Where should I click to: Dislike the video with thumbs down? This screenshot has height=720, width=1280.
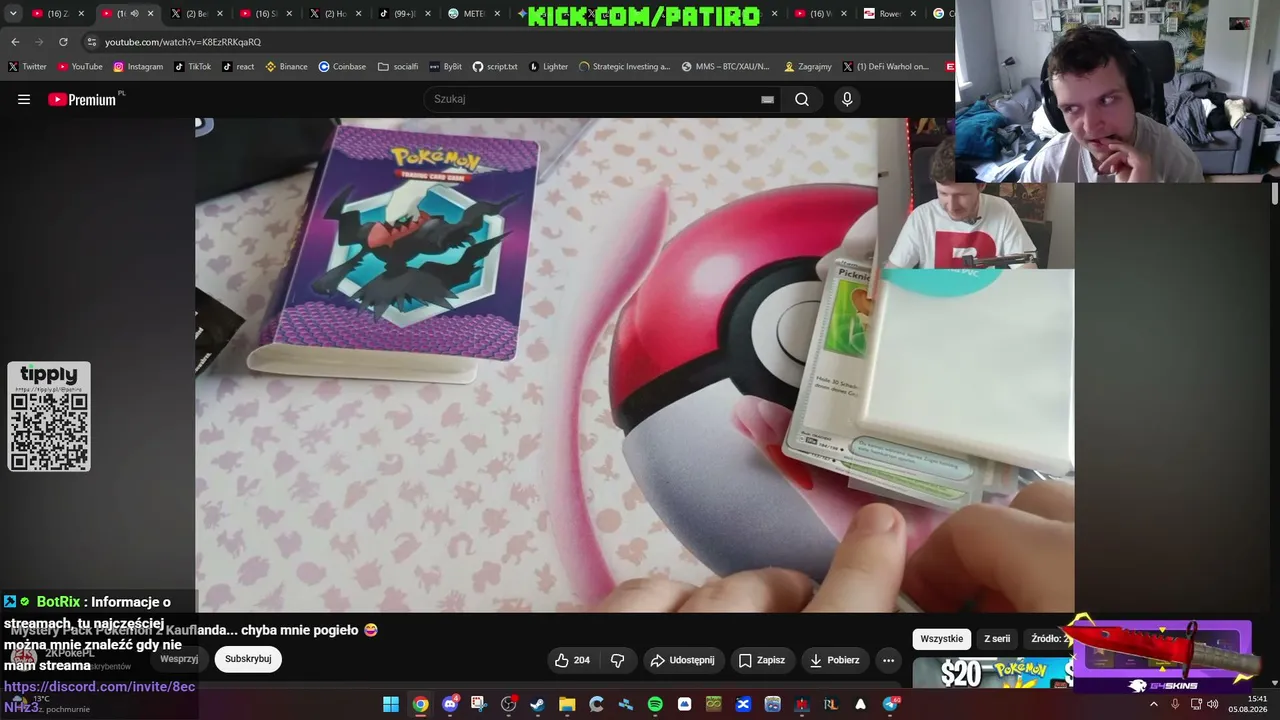click(x=618, y=660)
